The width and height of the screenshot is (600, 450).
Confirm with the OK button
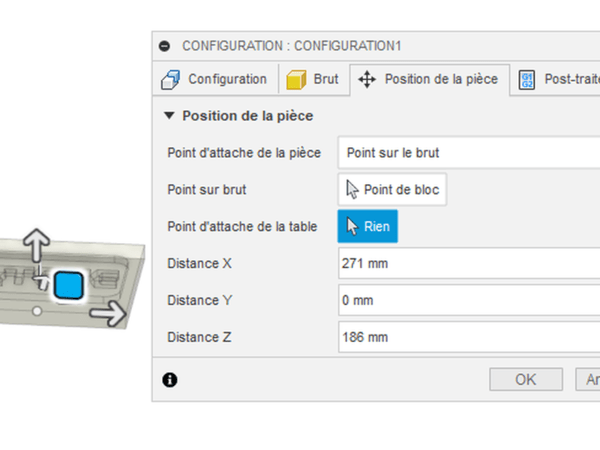(x=525, y=380)
